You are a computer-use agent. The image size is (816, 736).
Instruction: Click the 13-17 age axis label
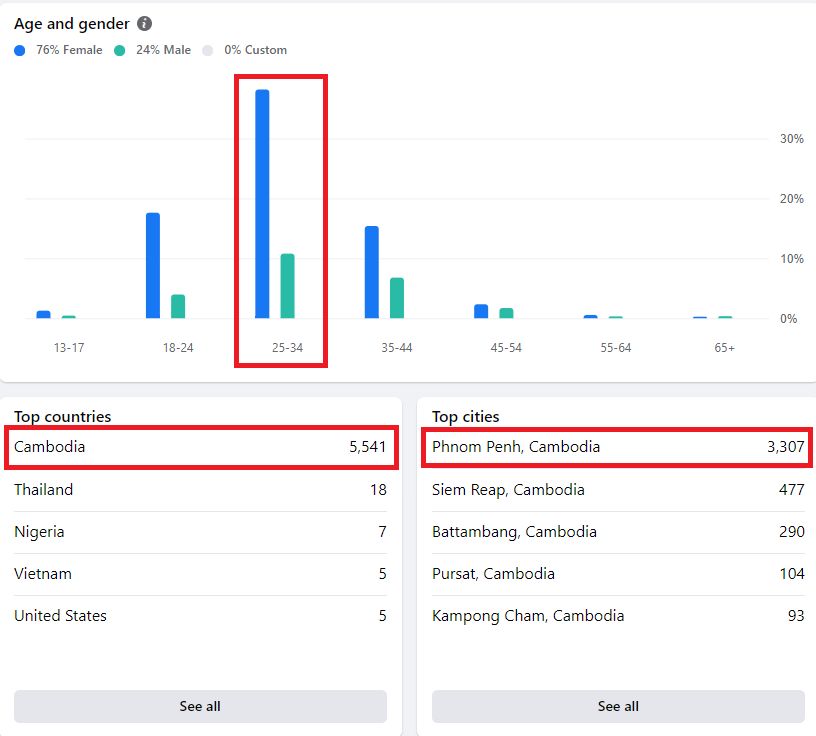tap(69, 348)
